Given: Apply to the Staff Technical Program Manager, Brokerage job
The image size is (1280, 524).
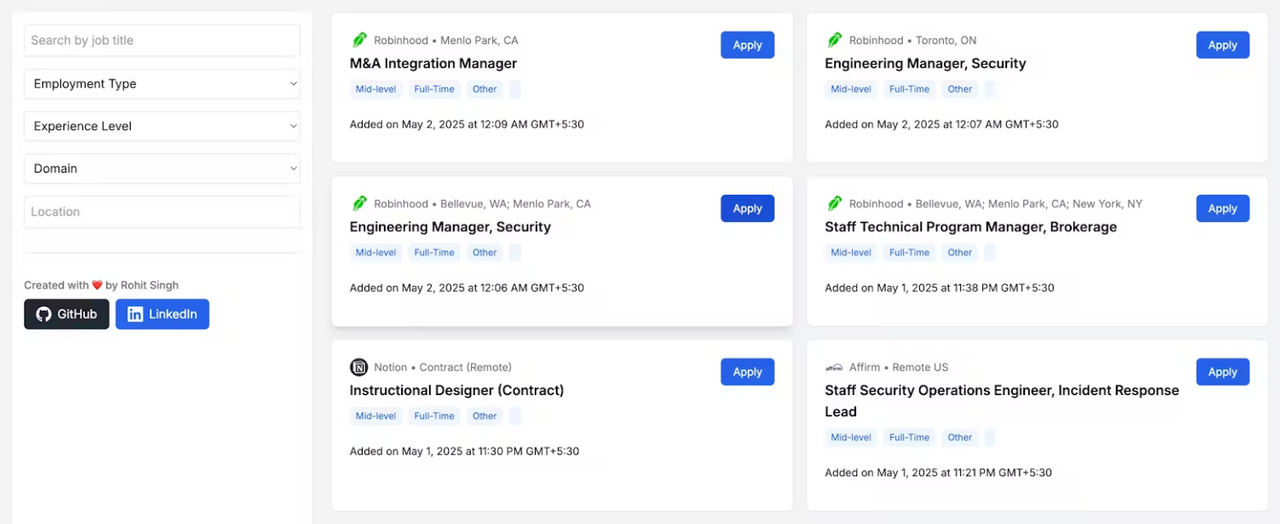Looking at the screenshot, I should [1222, 208].
